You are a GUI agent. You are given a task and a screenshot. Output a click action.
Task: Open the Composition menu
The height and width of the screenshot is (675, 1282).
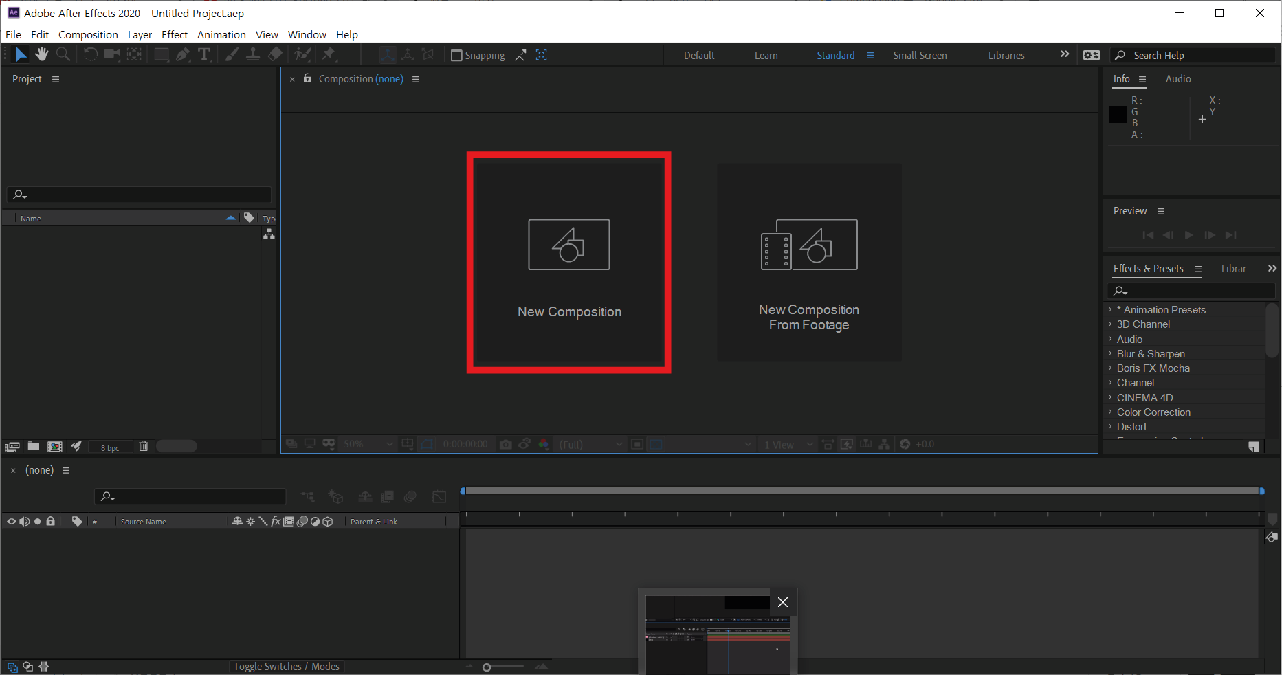tap(88, 35)
